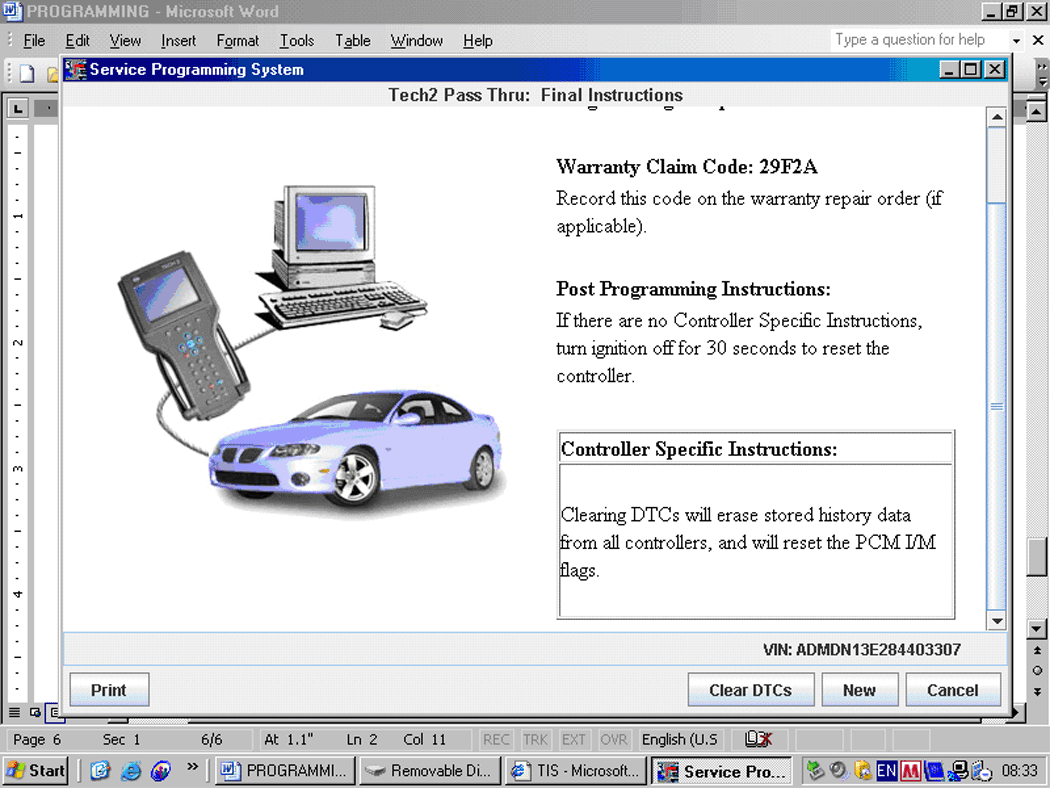
Task: Toggle REC macro recording indicator
Action: pyautogui.click(x=496, y=740)
